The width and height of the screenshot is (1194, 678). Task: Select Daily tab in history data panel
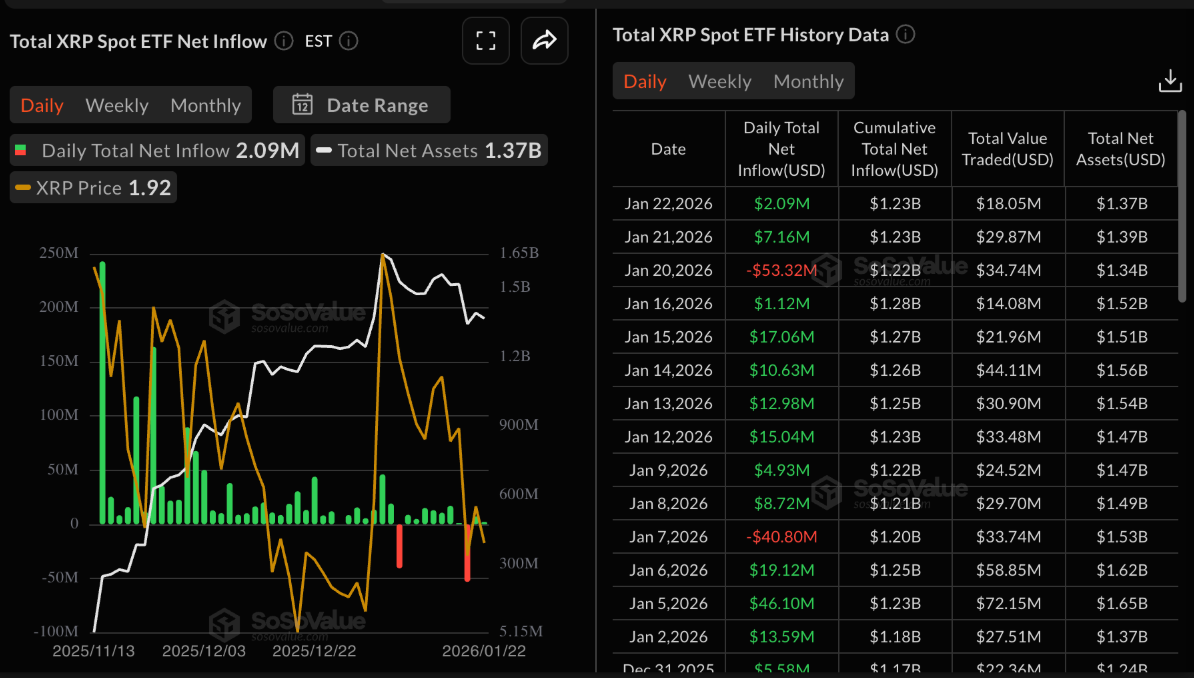645,81
